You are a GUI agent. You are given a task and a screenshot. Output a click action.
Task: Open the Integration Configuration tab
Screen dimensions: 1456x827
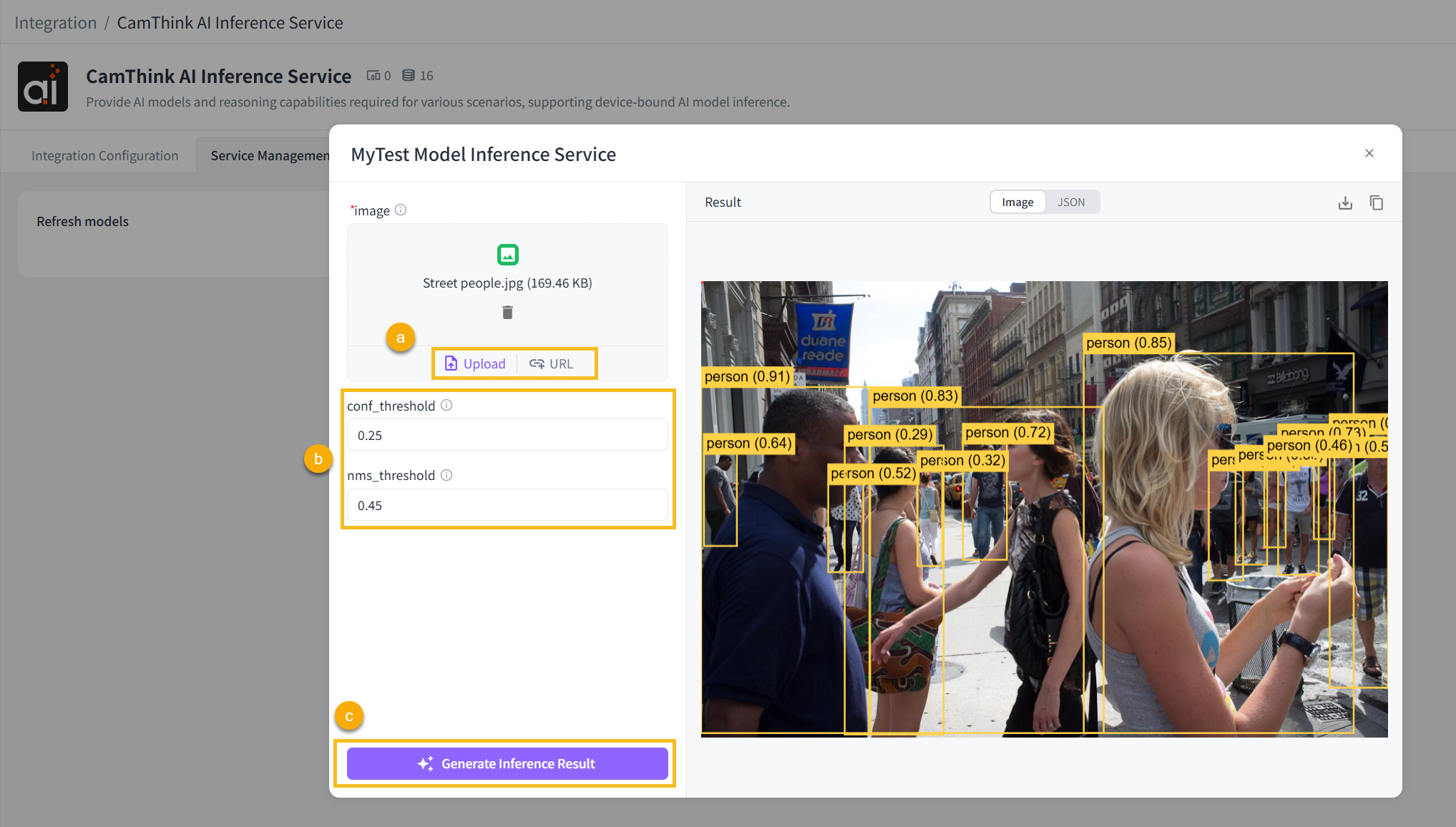click(104, 155)
